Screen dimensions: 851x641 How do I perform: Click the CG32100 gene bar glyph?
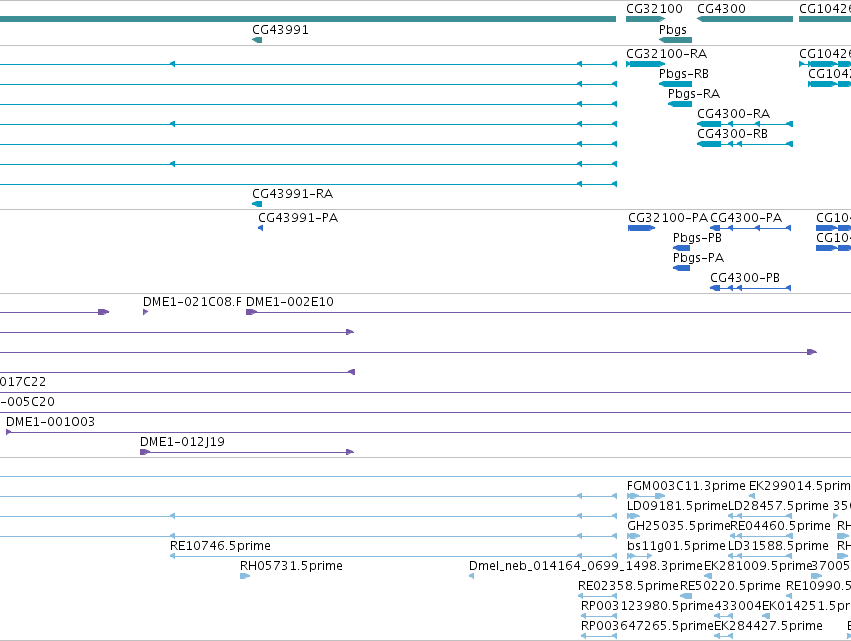coord(645,19)
